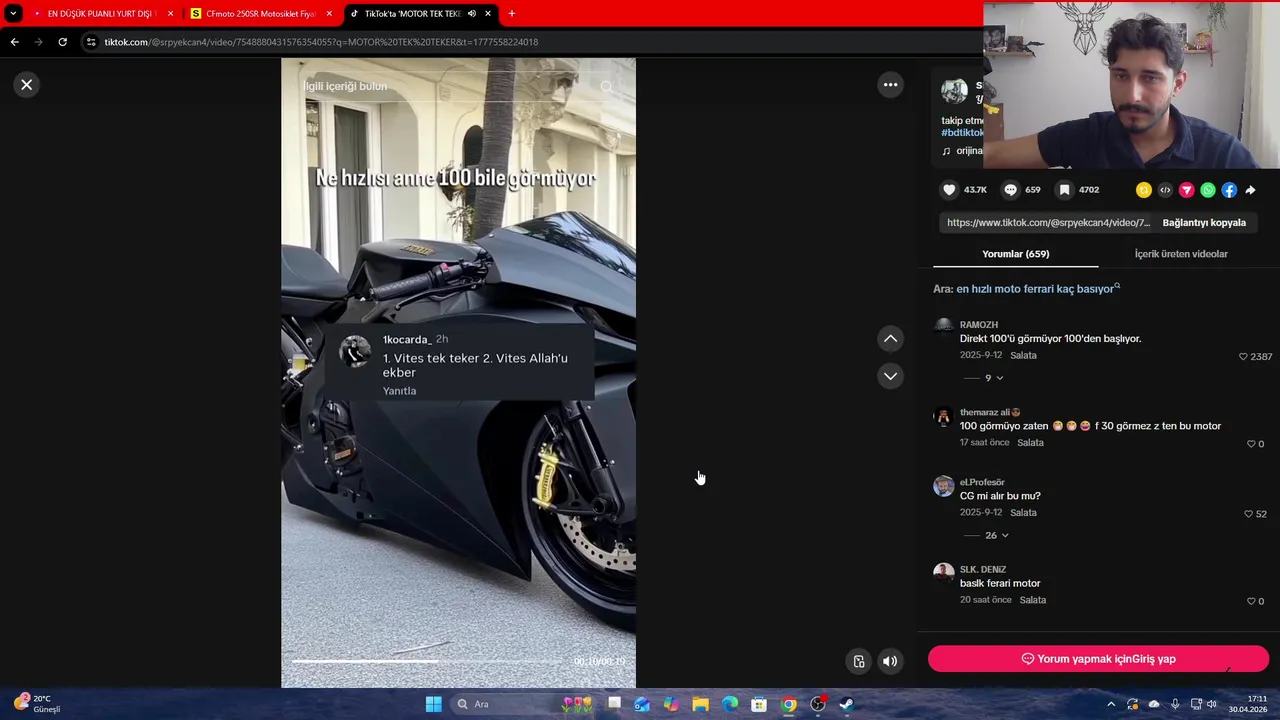Open a new browser tab
This screenshot has width=1280, height=720.
511,14
